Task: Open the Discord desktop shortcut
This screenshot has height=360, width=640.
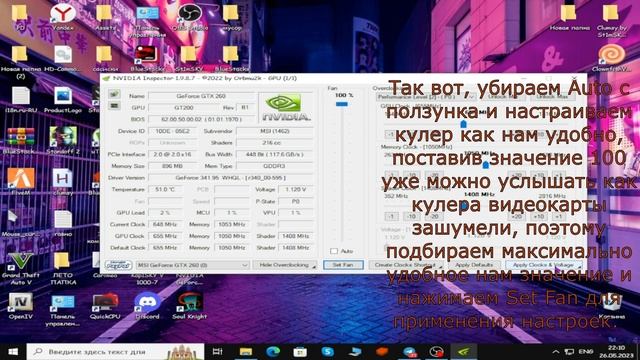Action: (147, 306)
